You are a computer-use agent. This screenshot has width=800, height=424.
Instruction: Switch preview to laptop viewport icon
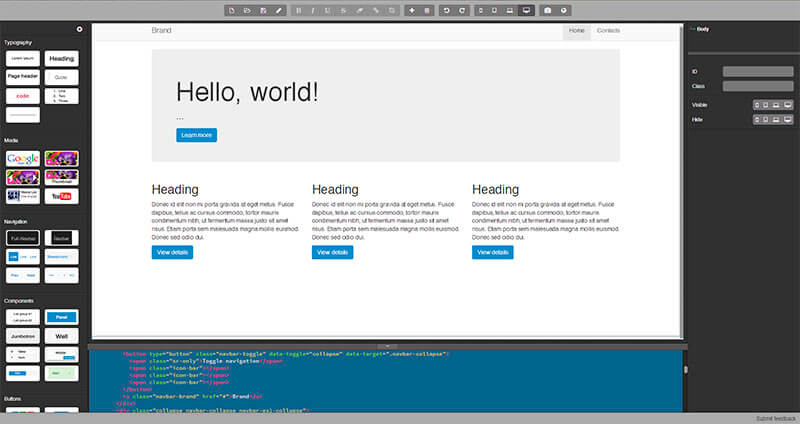point(510,11)
